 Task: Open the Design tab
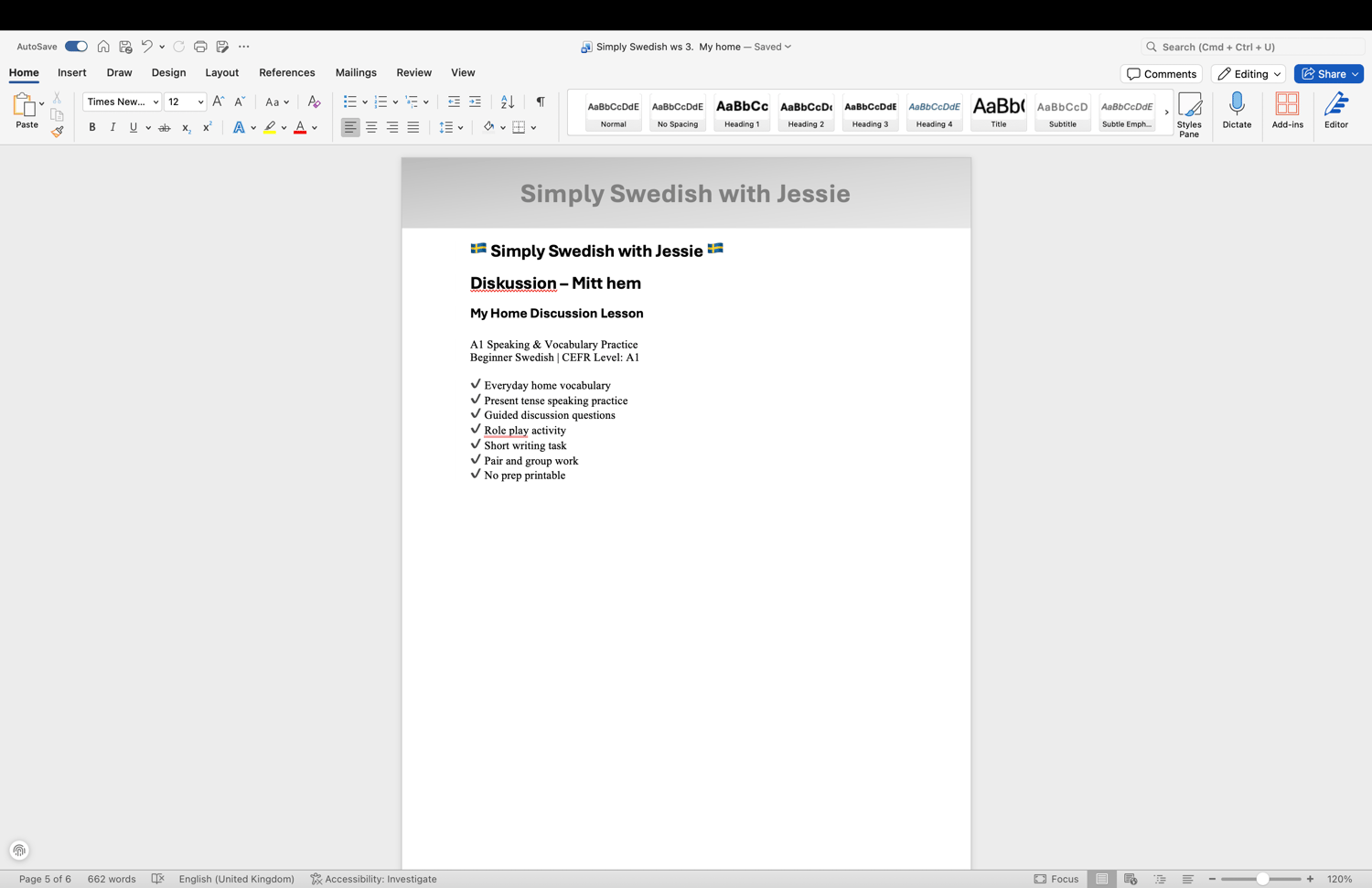pyautogui.click(x=168, y=73)
